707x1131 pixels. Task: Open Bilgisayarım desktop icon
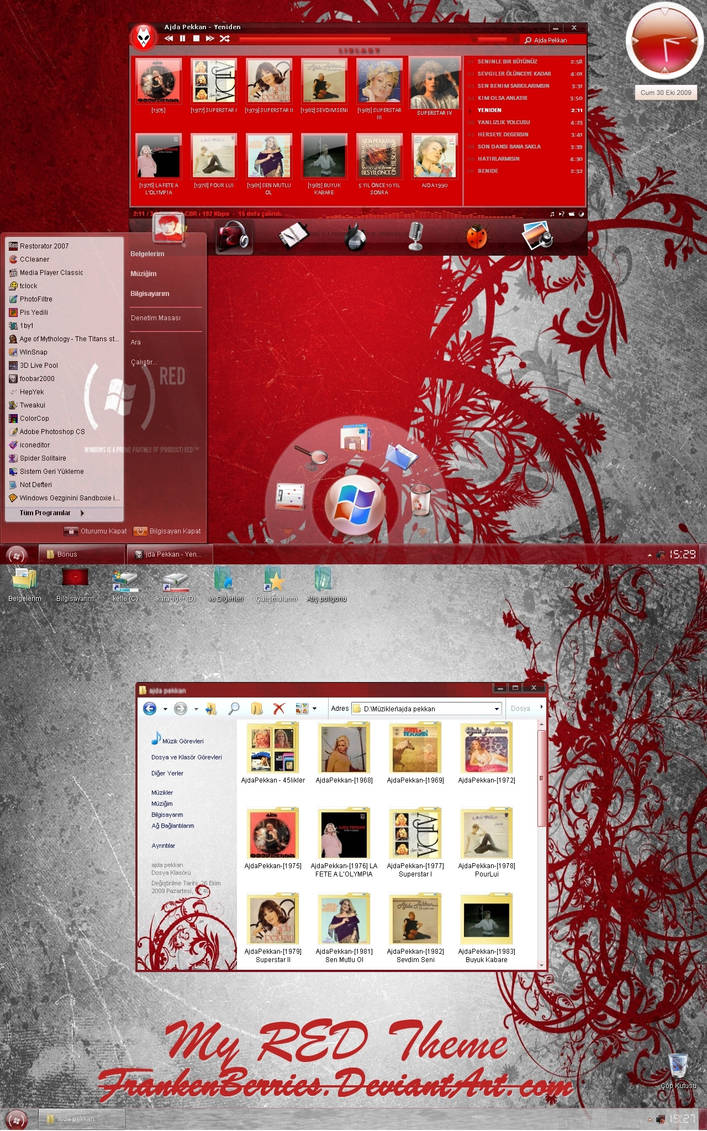[75, 584]
